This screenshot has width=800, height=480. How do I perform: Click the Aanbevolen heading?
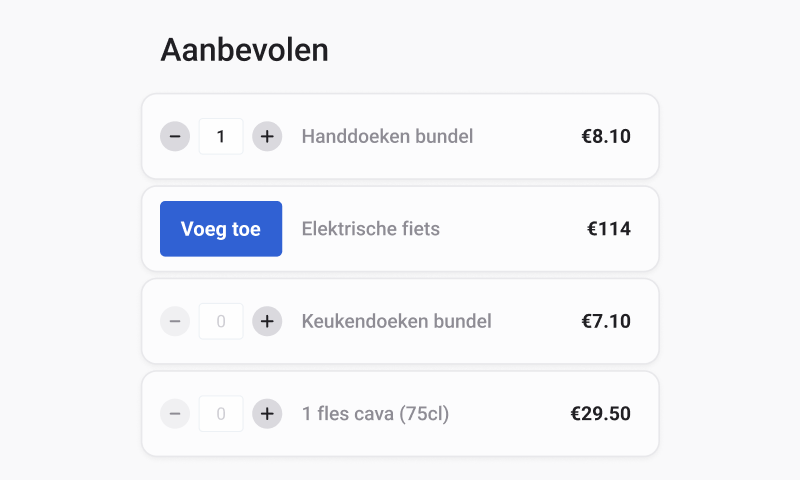244,50
